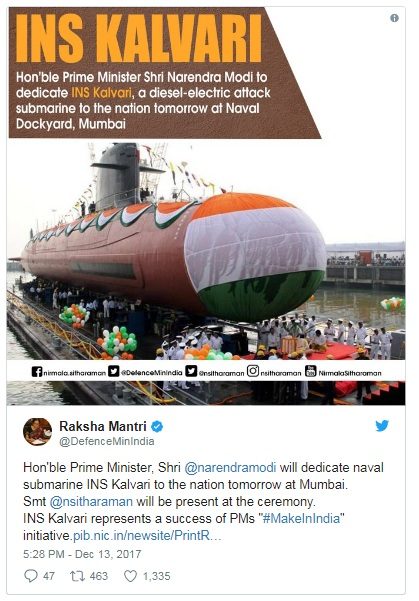Click the @DefenceMinIndia handle

pyautogui.click(x=107, y=442)
